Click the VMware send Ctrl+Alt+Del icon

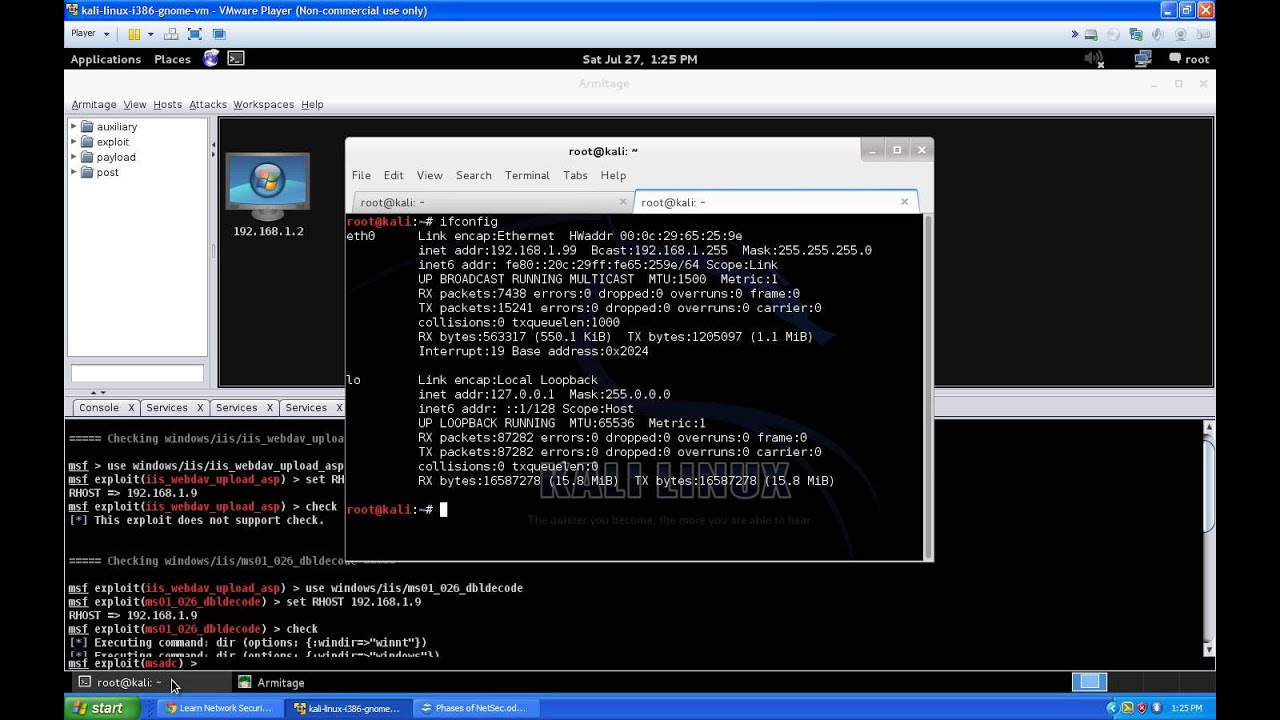point(171,34)
